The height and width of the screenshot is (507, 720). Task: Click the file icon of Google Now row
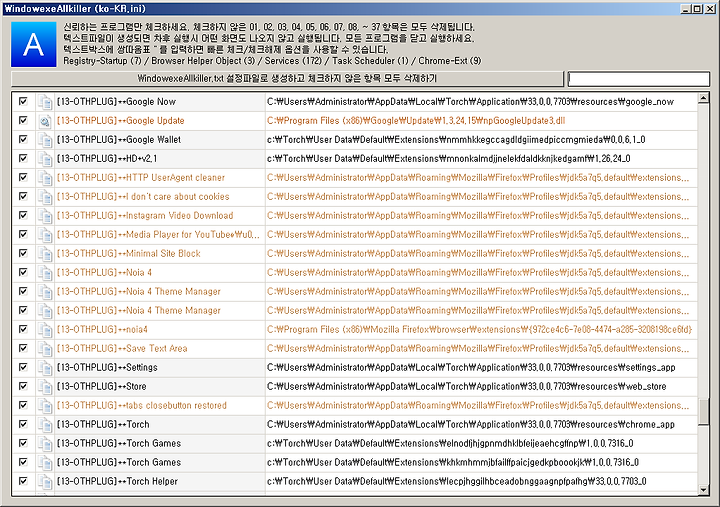(45, 102)
